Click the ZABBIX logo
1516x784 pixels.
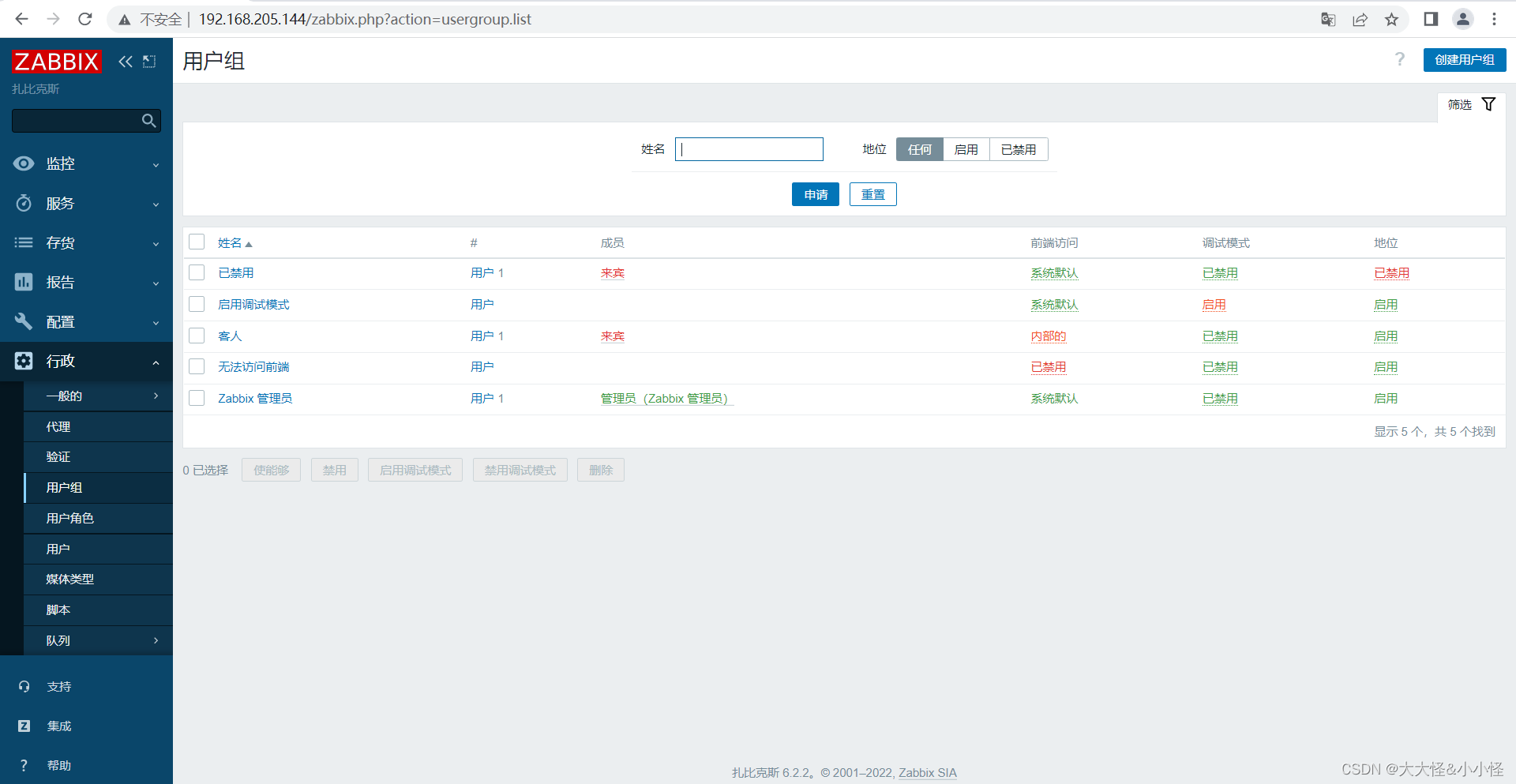[57, 62]
